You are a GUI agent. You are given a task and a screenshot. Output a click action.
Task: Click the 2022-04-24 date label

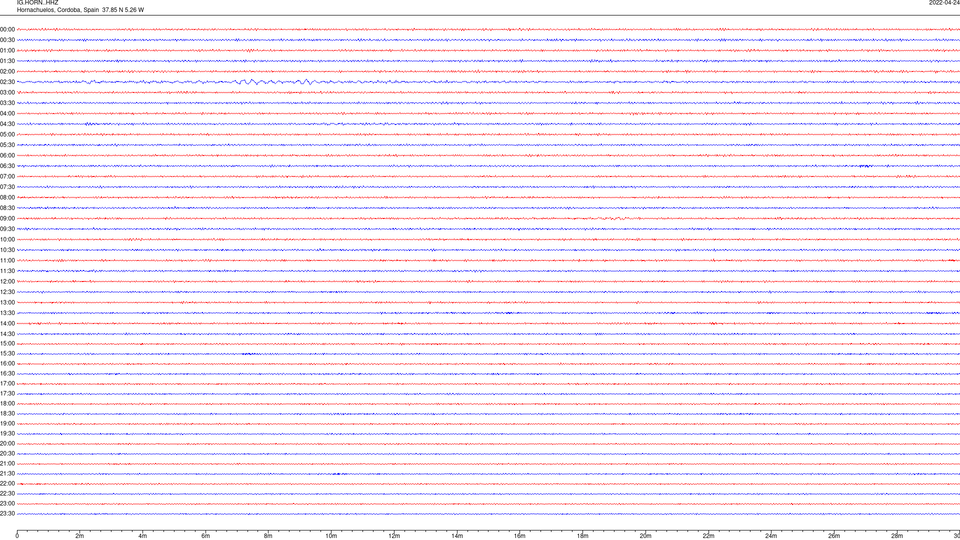(x=944, y=2)
